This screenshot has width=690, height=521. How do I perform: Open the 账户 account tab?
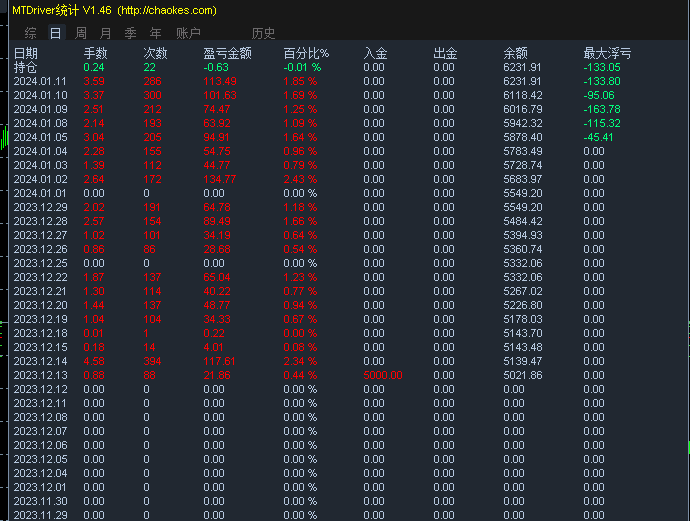(188, 33)
